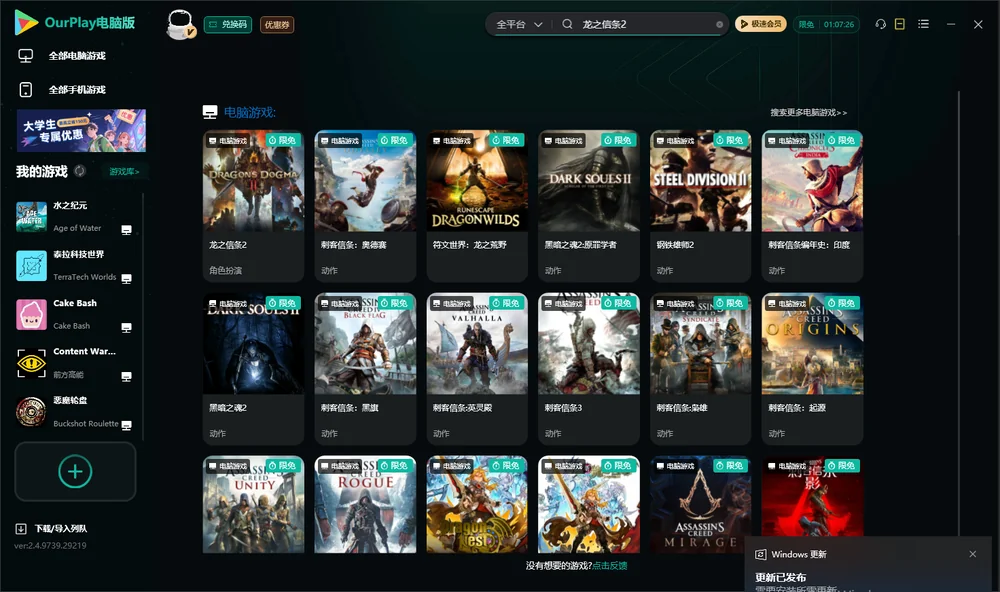This screenshot has height=592, width=1000.
Task: Open the user avatar profile
Action: coord(180,24)
